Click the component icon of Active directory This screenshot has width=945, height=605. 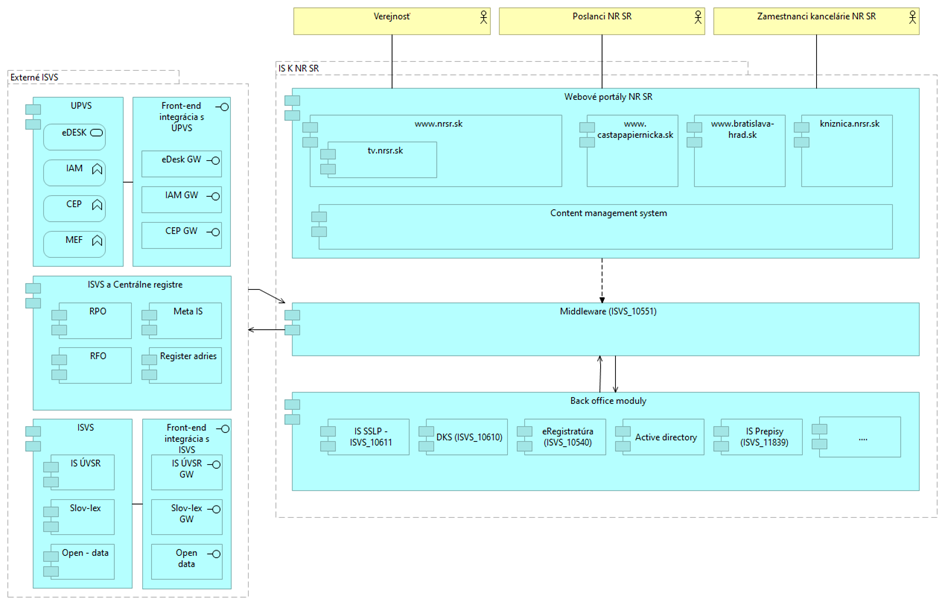pyautogui.click(x=623, y=439)
